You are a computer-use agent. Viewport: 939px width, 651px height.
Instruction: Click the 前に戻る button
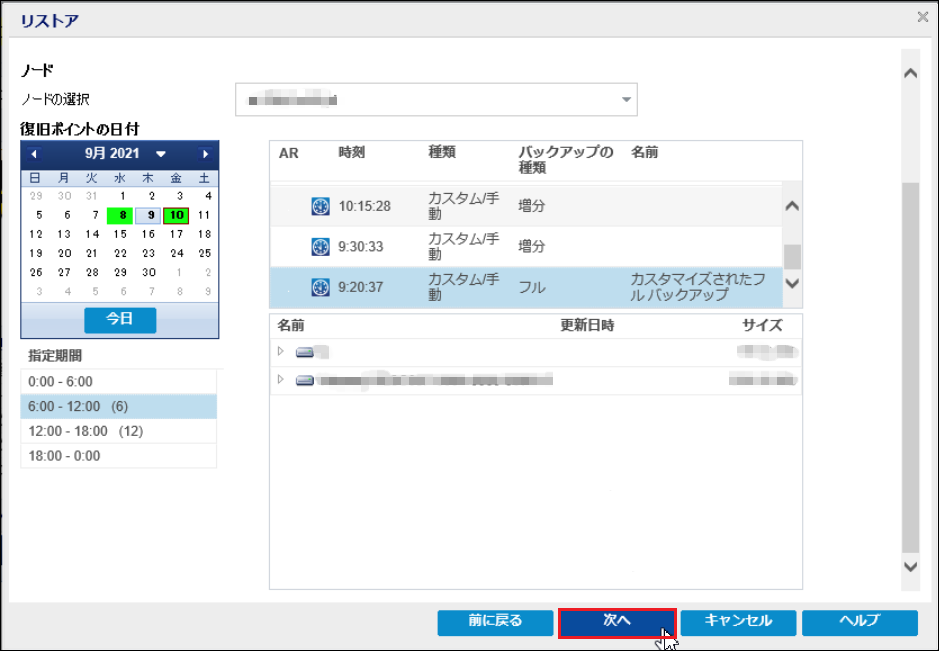point(495,621)
